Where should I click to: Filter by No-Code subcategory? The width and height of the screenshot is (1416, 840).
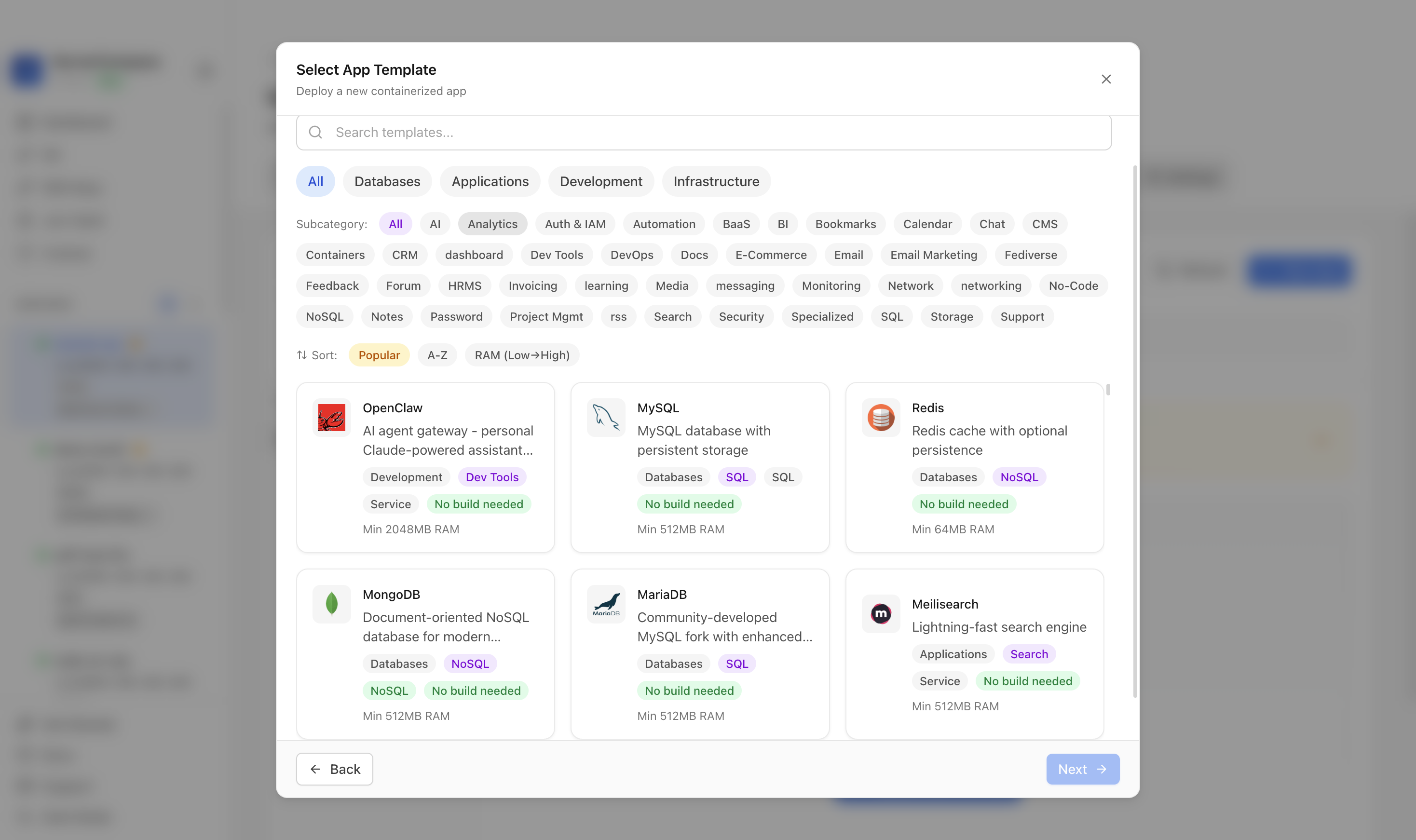[1073, 286]
